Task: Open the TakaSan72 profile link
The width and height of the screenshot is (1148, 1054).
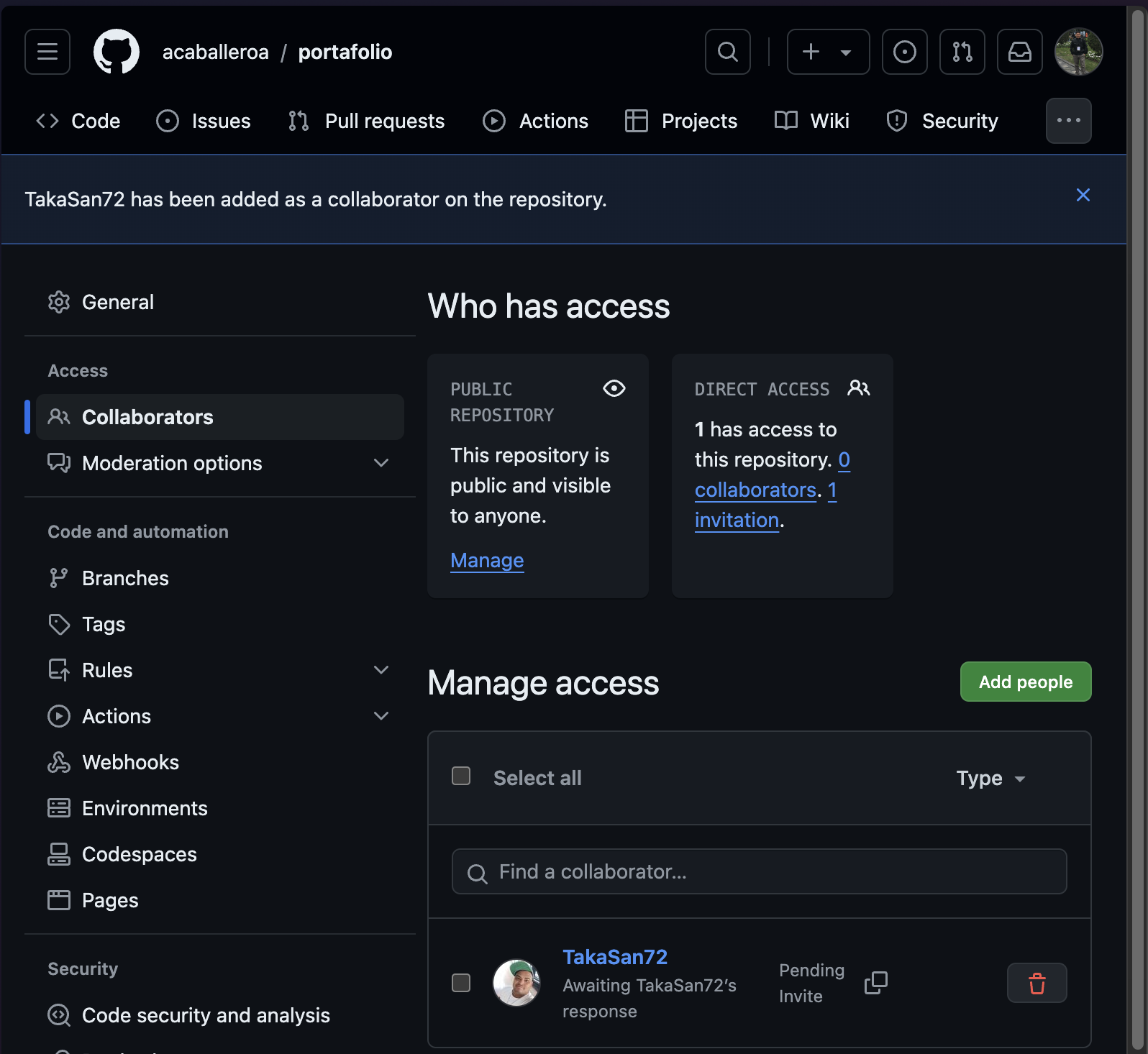Action: point(615,957)
